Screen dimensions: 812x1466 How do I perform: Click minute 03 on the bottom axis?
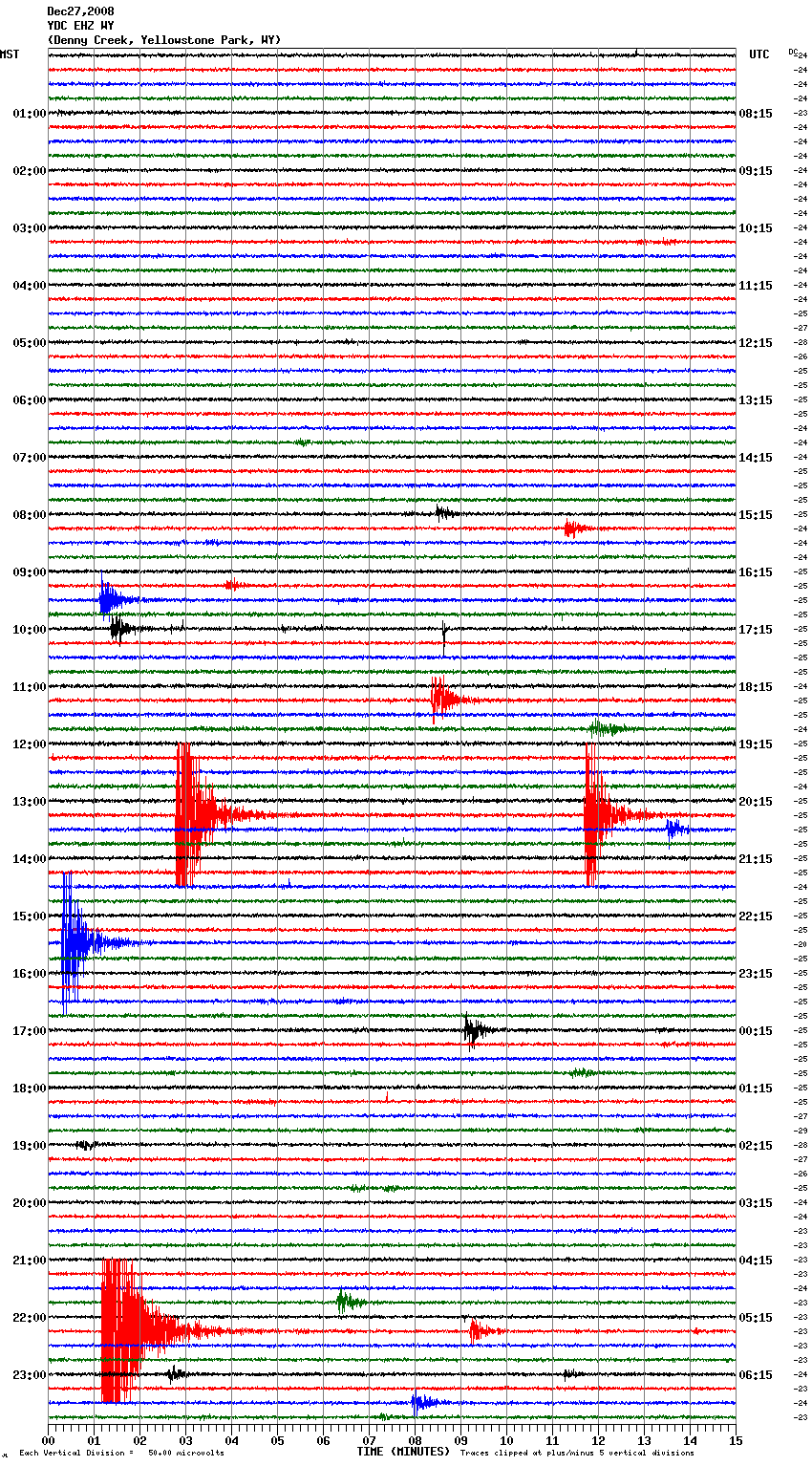[x=185, y=1440]
